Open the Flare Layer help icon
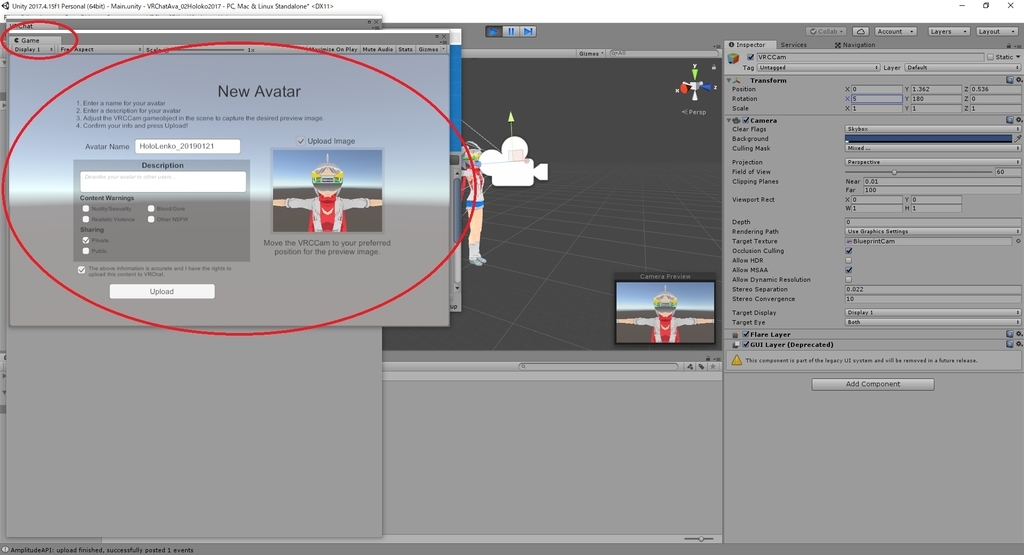Viewport: 1024px width, 555px height. pos(1010,334)
